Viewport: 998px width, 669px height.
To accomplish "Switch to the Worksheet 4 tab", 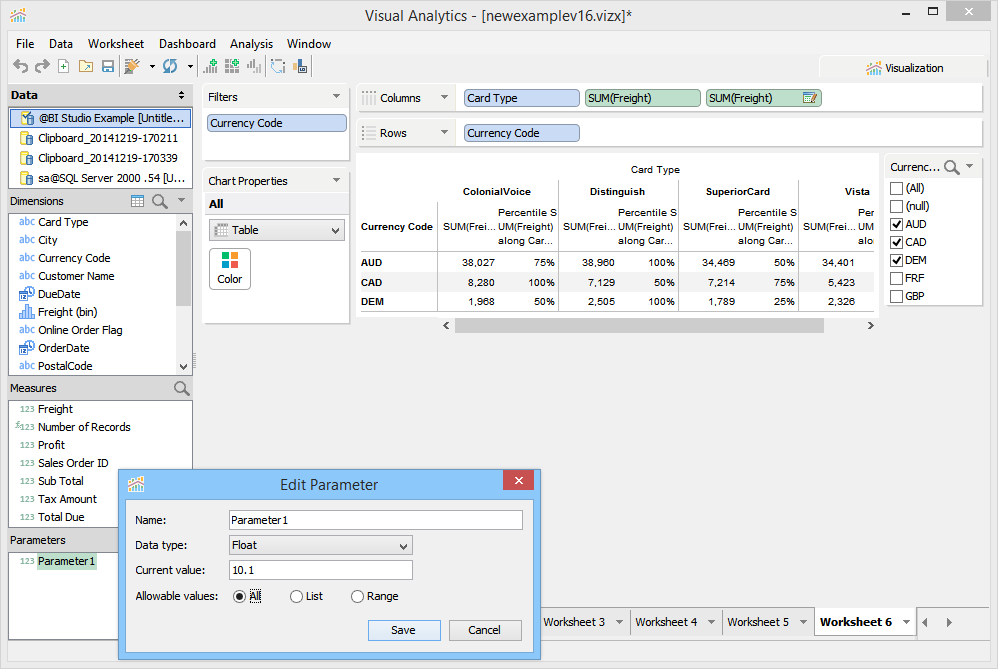I will coord(666,622).
